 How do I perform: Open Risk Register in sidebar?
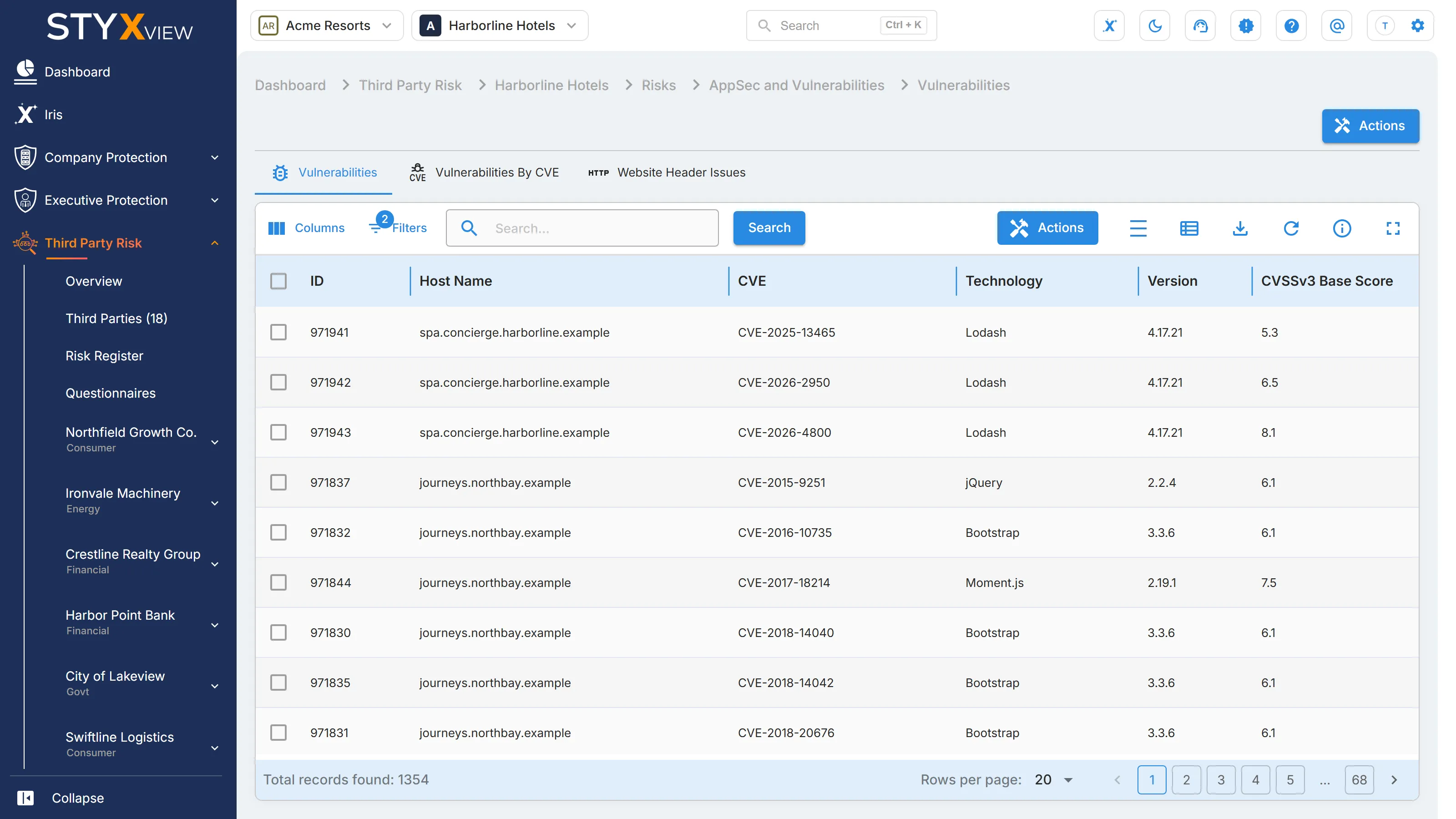104,355
